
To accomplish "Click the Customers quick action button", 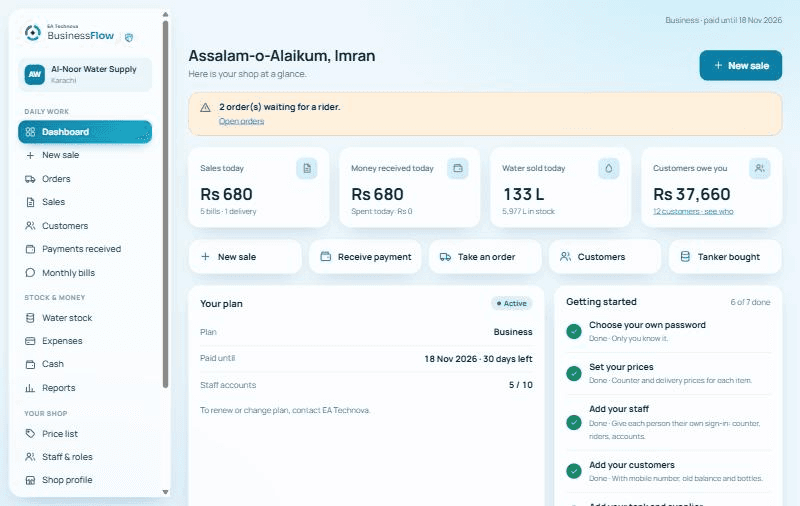I will coord(605,257).
